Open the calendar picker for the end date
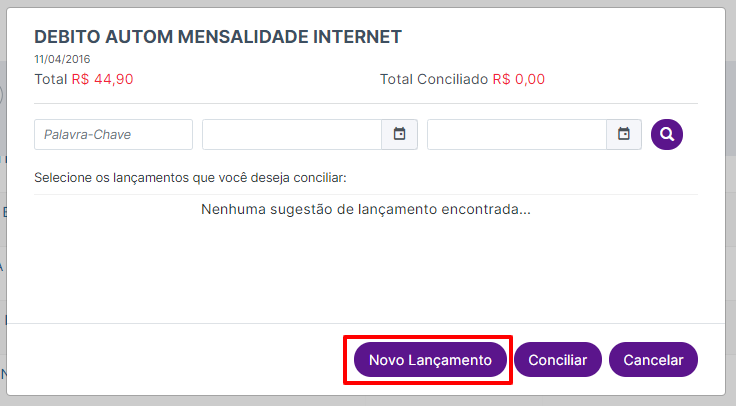This screenshot has width=736, height=406. 624,134
